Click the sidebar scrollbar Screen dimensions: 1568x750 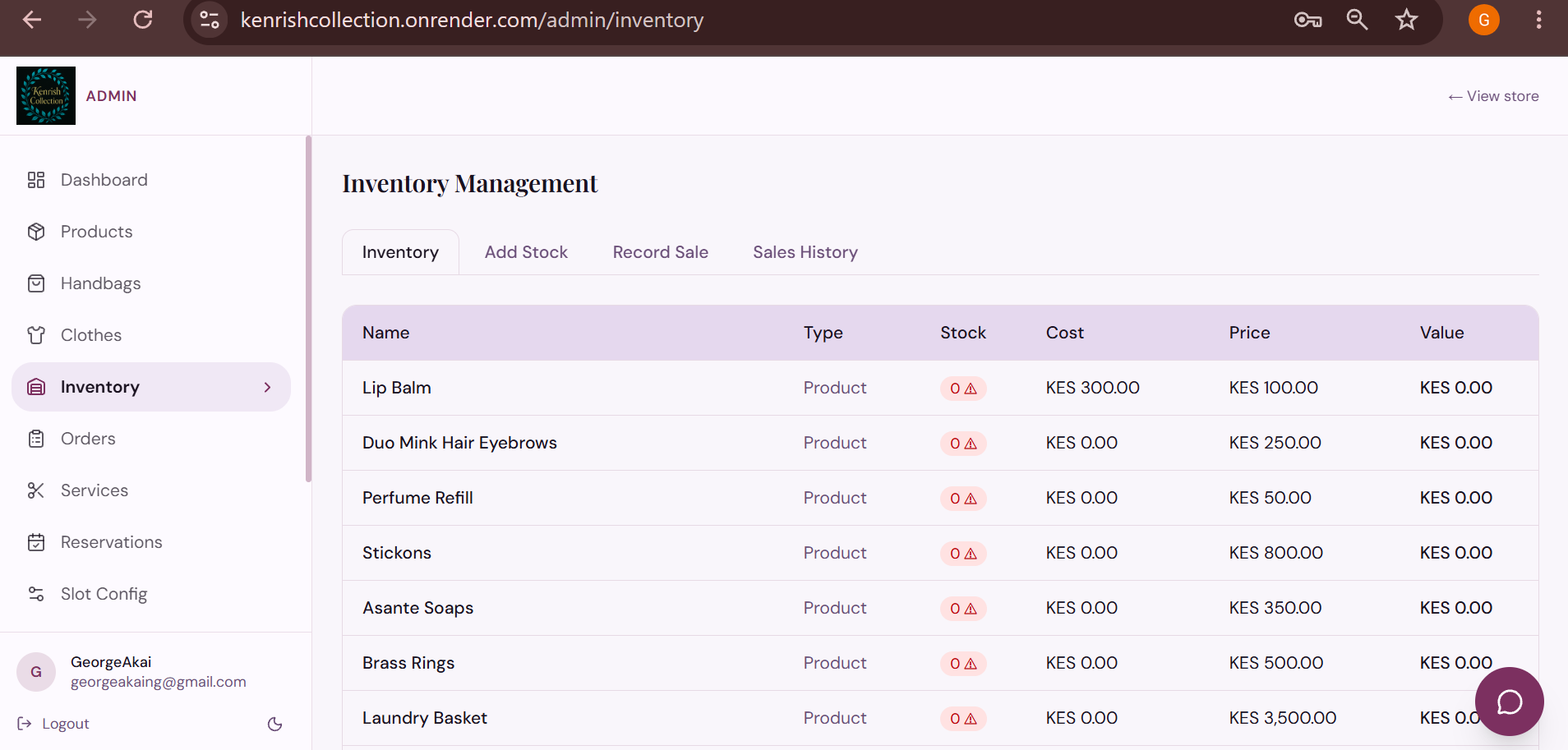(x=308, y=309)
